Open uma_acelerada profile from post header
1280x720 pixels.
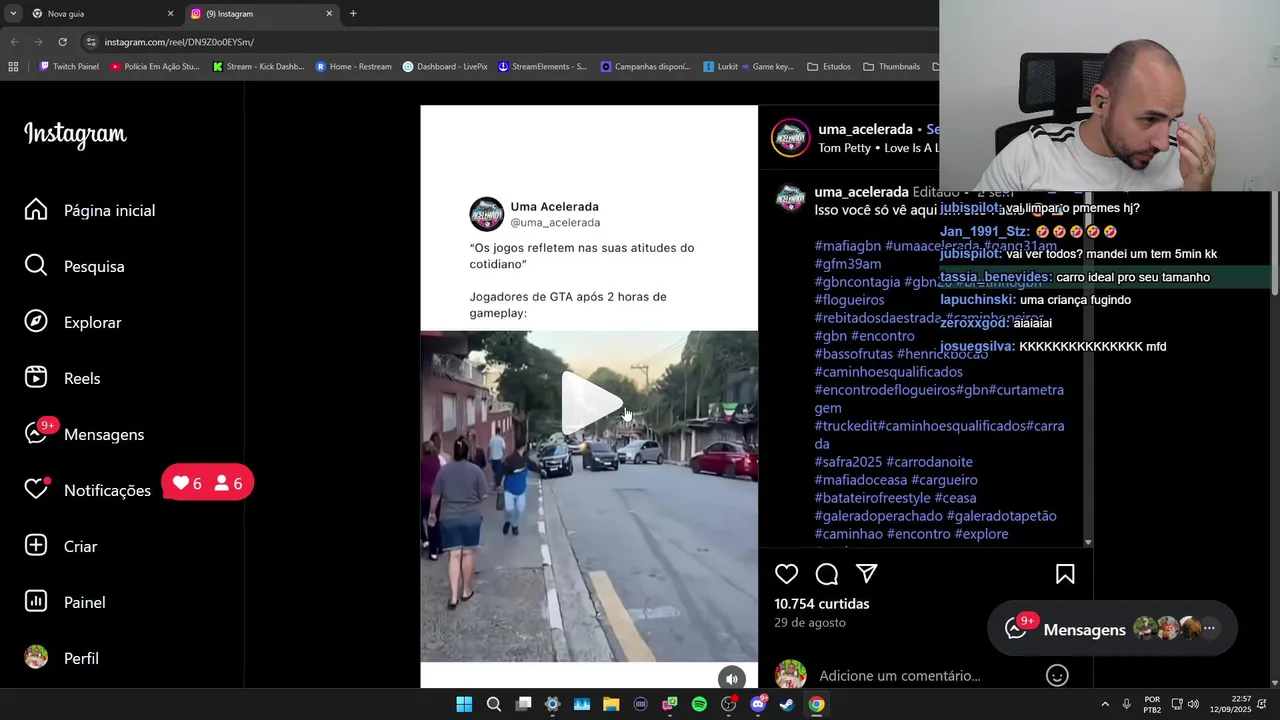[865, 129]
